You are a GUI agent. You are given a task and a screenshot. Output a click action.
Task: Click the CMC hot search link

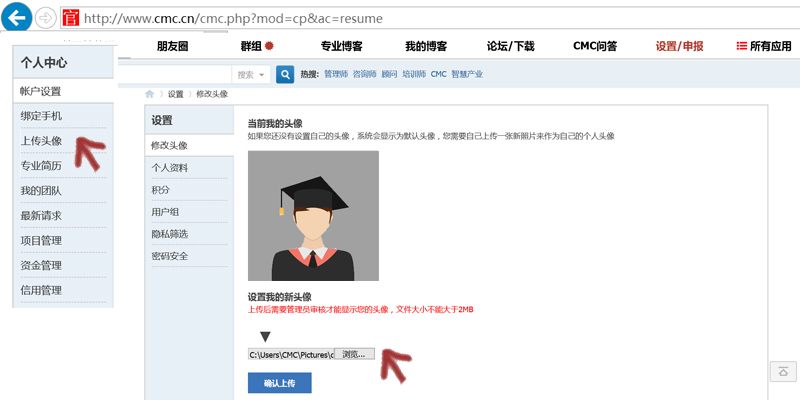tap(438, 74)
